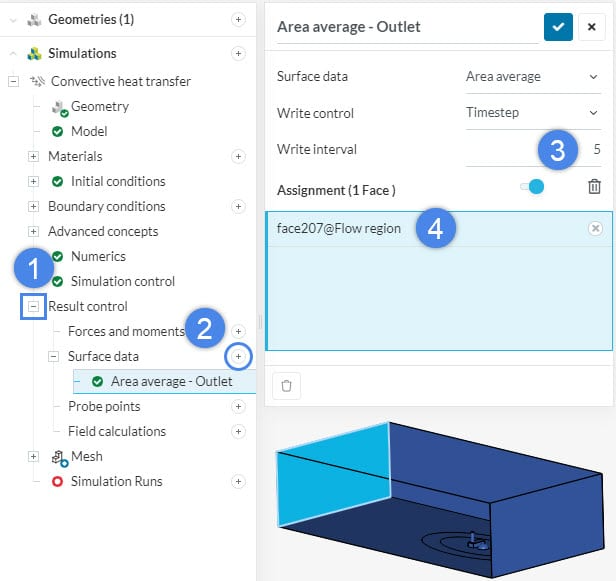Click the Simulations icon

34,53
